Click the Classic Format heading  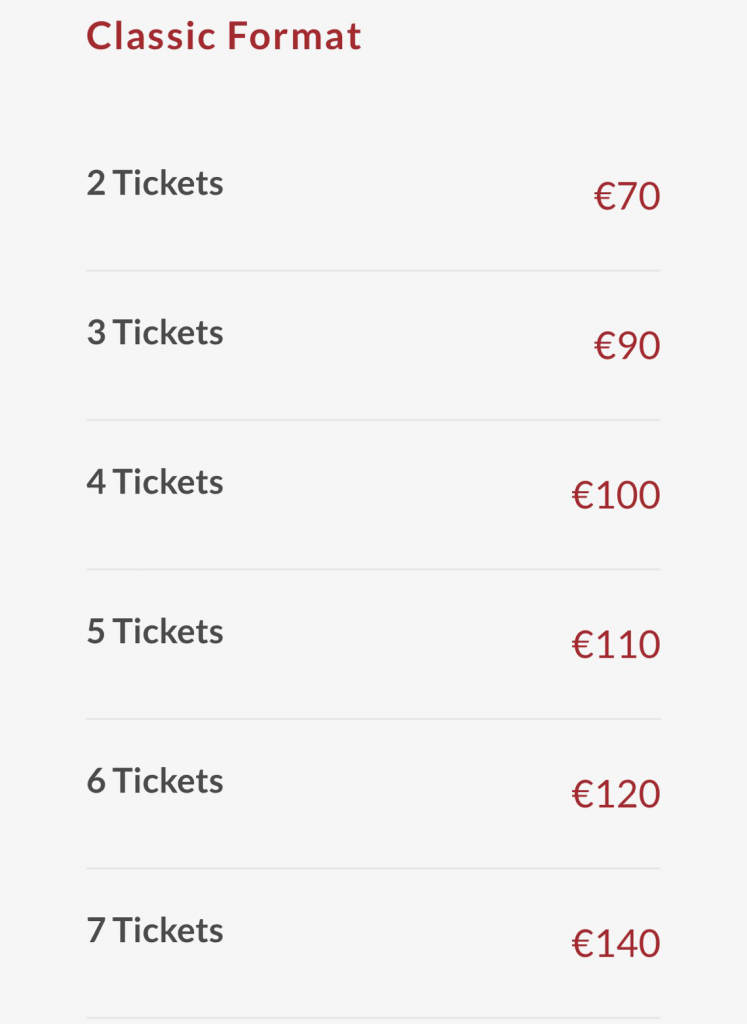[x=223, y=36]
